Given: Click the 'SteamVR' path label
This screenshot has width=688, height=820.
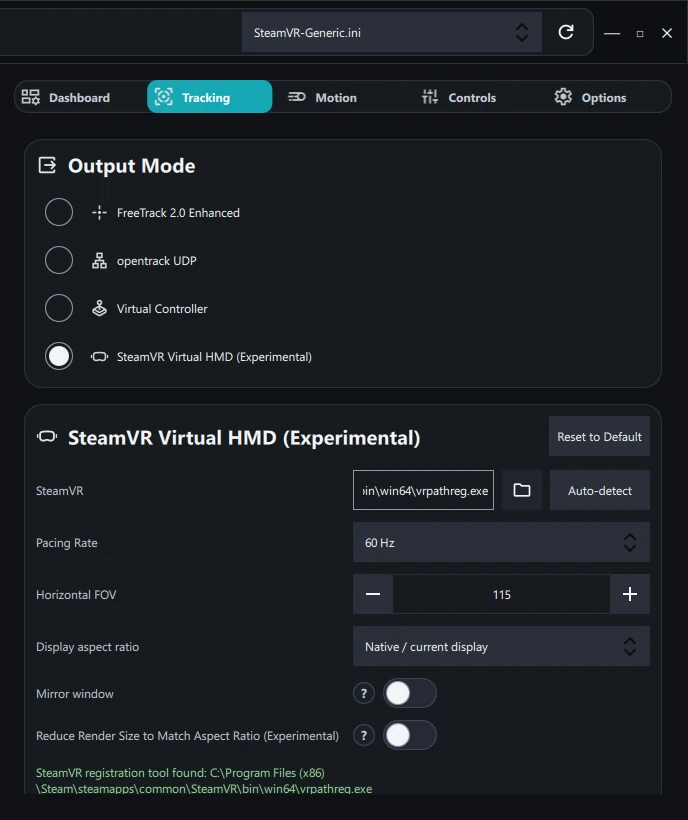Looking at the screenshot, I should pyautogui.click(x=59, y=491).
